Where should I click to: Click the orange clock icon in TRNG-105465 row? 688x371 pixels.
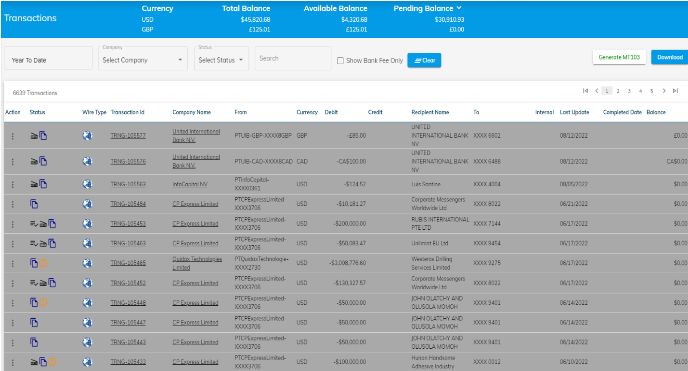[x=43, y=263]
